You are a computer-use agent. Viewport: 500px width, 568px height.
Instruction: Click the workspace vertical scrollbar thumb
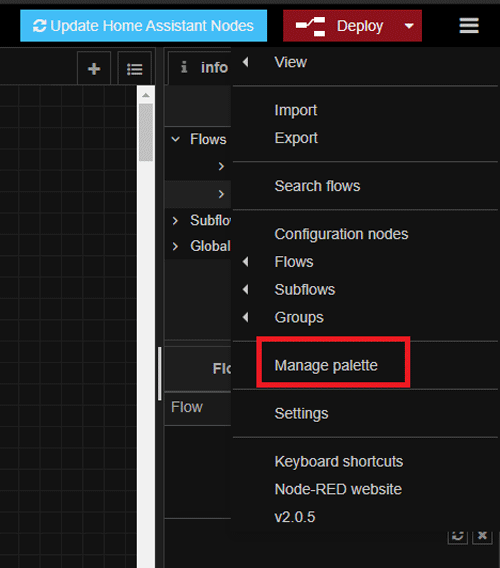(146, 132)
